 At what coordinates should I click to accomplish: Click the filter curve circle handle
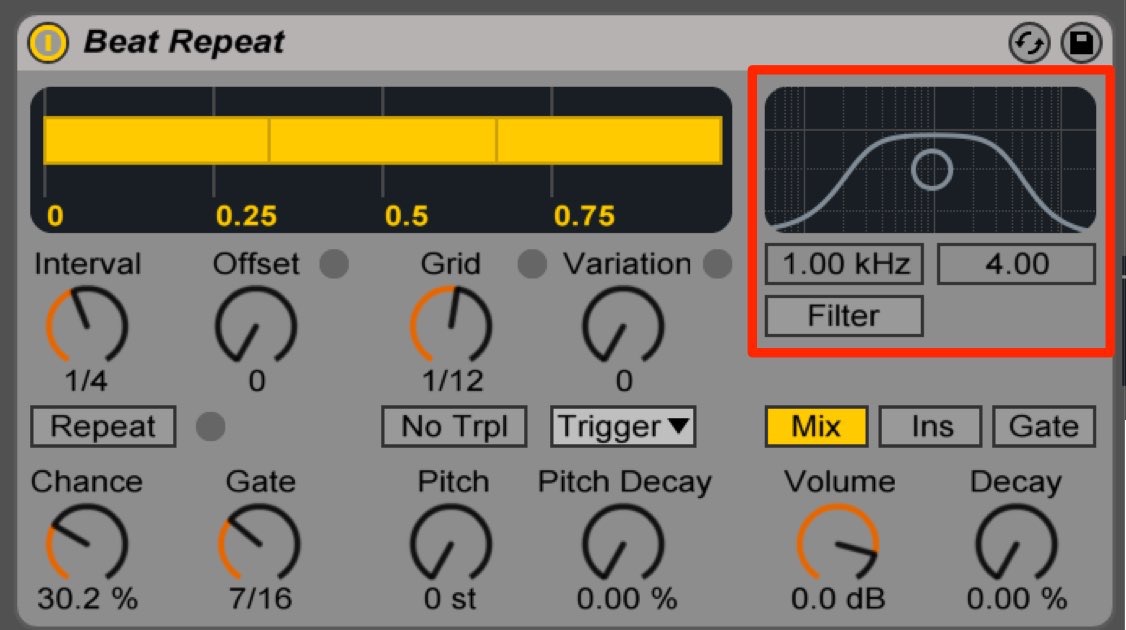pos(932,170)
